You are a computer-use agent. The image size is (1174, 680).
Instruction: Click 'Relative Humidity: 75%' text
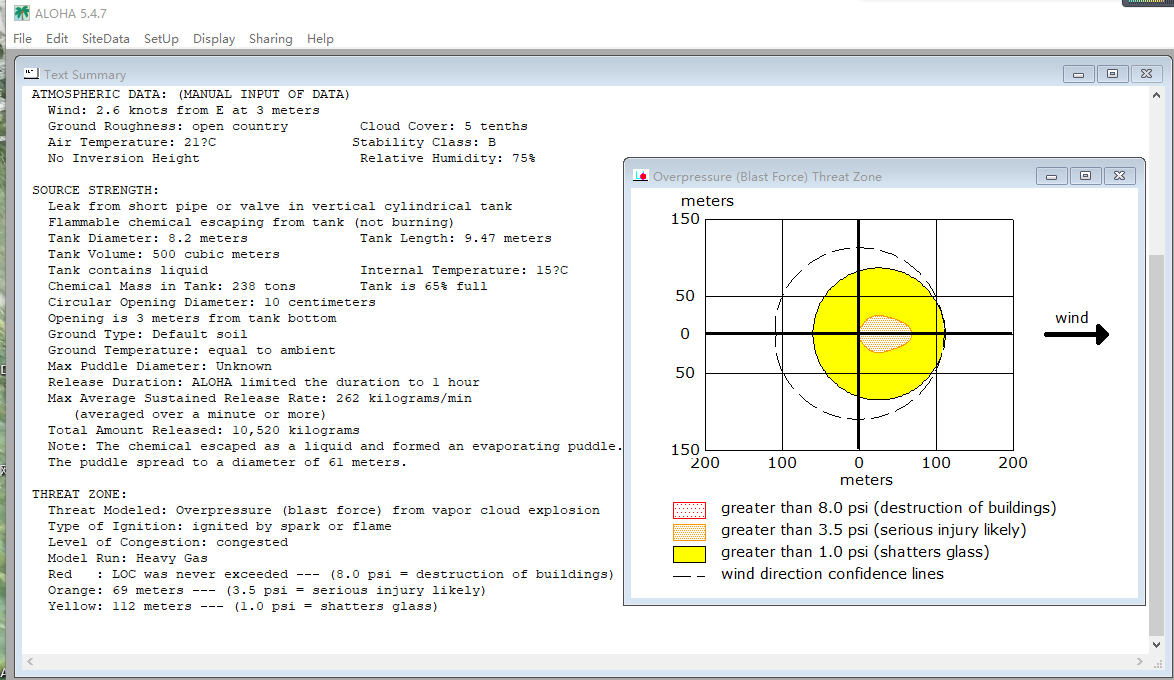click(448, 158)
